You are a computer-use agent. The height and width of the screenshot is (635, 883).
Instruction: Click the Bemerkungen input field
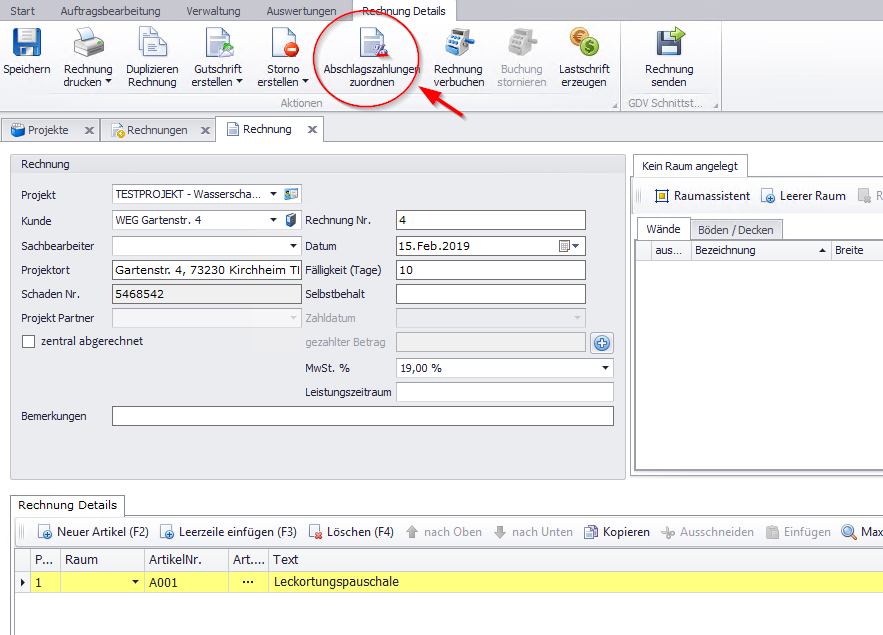[x=362, y=416]
